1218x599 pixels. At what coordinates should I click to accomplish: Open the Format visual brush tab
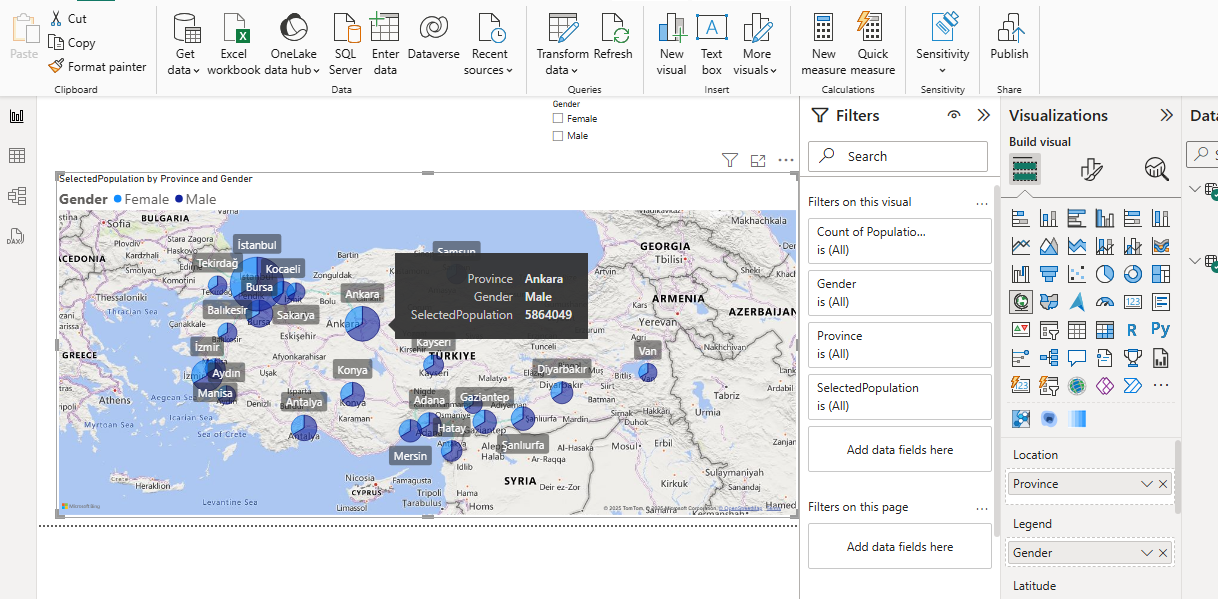click(x=1091, y=169)
